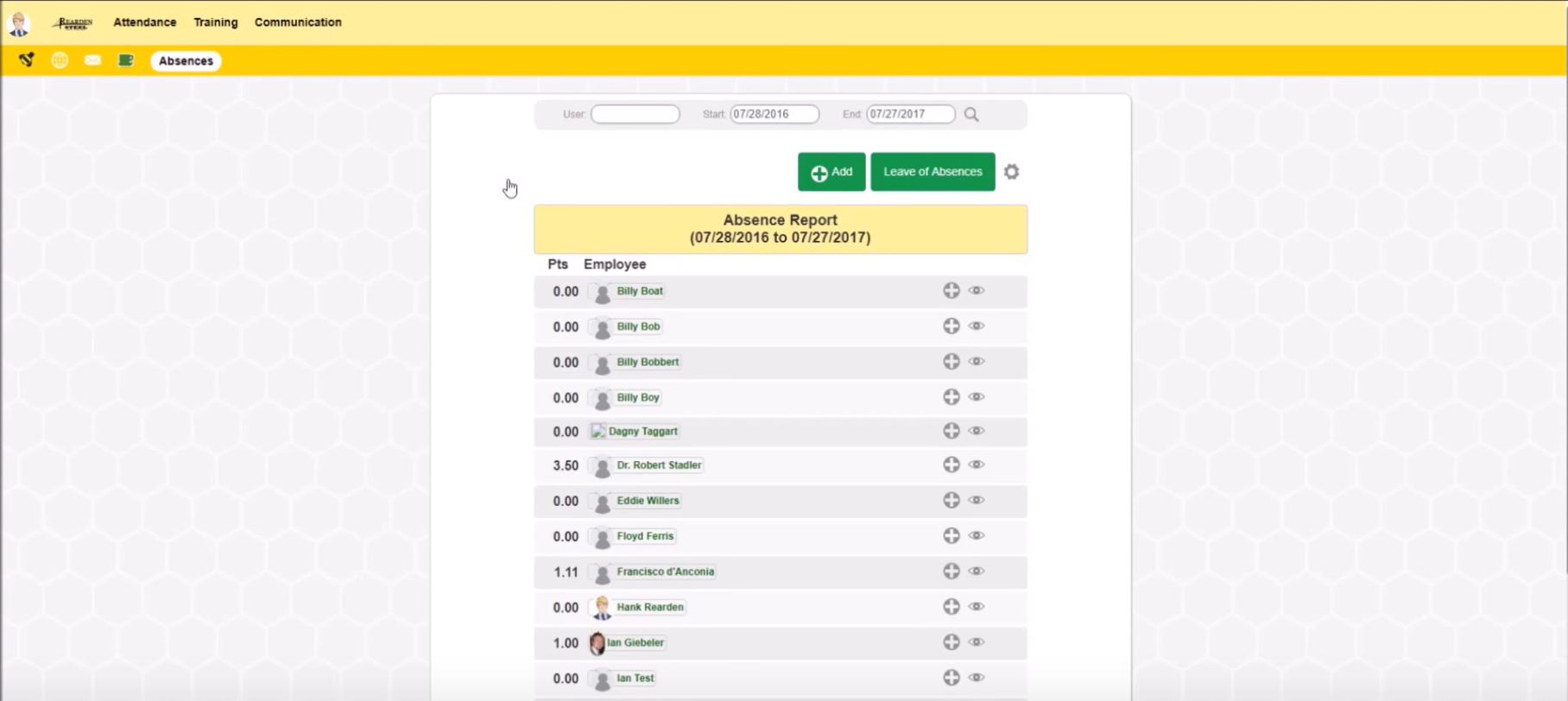
Task: Click the green card icon in toolbar
Action: (126, 60)
